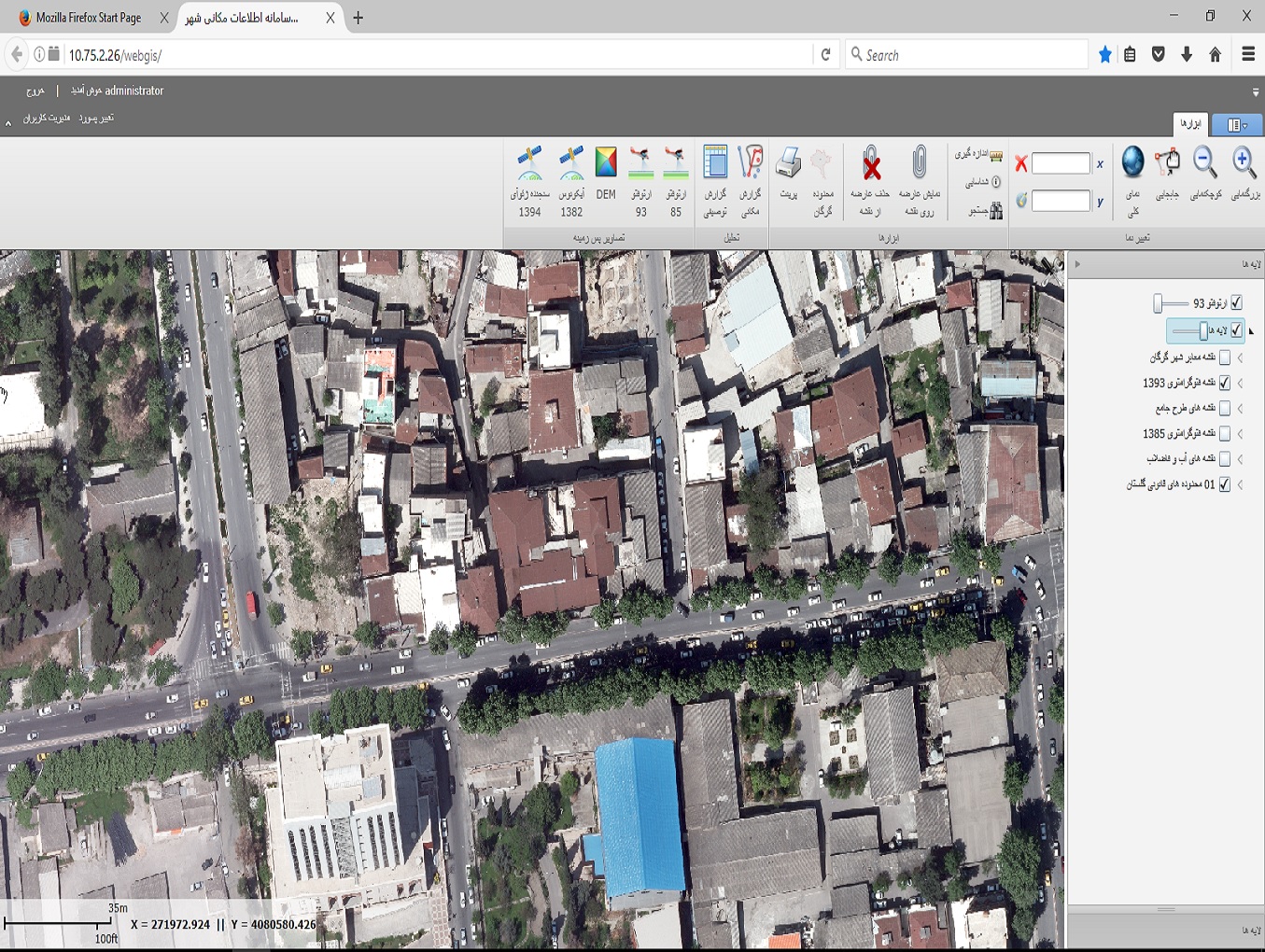1265x952 pixels.
Task: Adjust the ارتوفتو 93 opacity slider
Action: pyautogui.click(x=1159, y=303)
